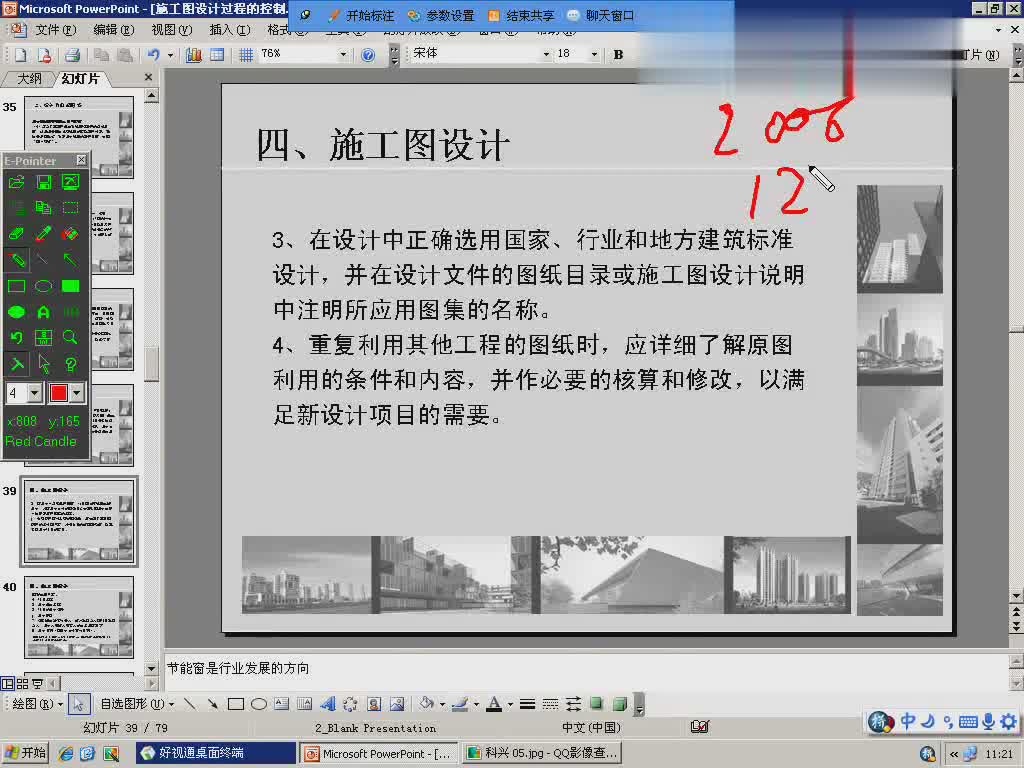Open the Undo history dropdown arrow
This screenshot has width=1024, height=768.
point(170,55)
